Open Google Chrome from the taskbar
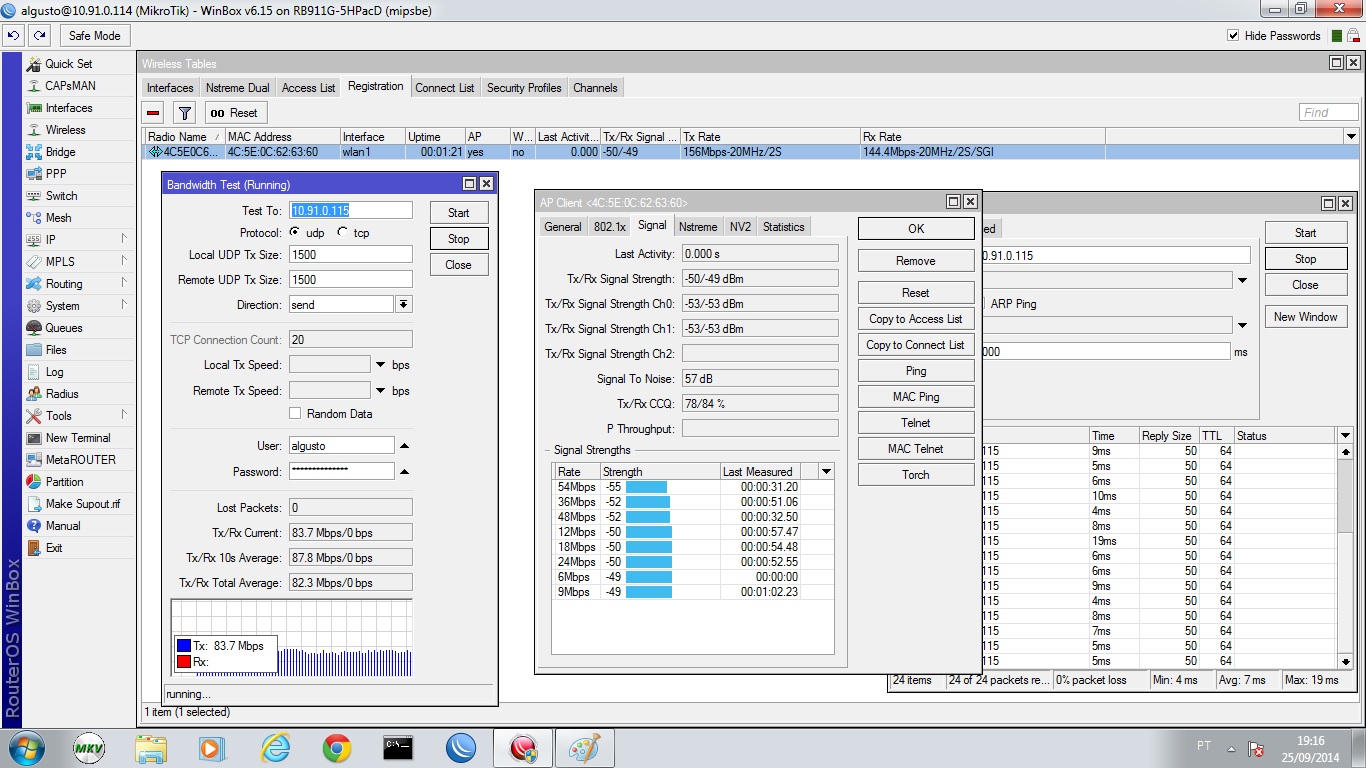This screenshot has height=768, width=1366. 337,748
